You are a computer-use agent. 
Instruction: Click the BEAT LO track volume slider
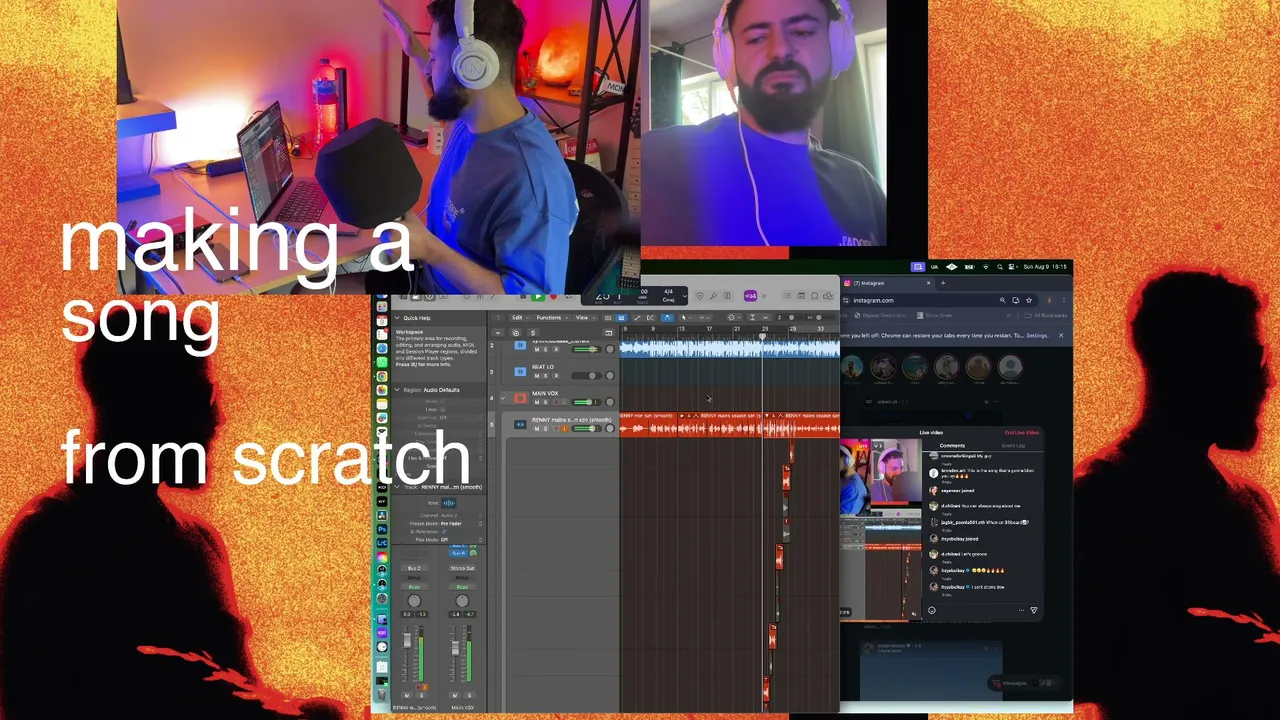click(x=585, y=375)
